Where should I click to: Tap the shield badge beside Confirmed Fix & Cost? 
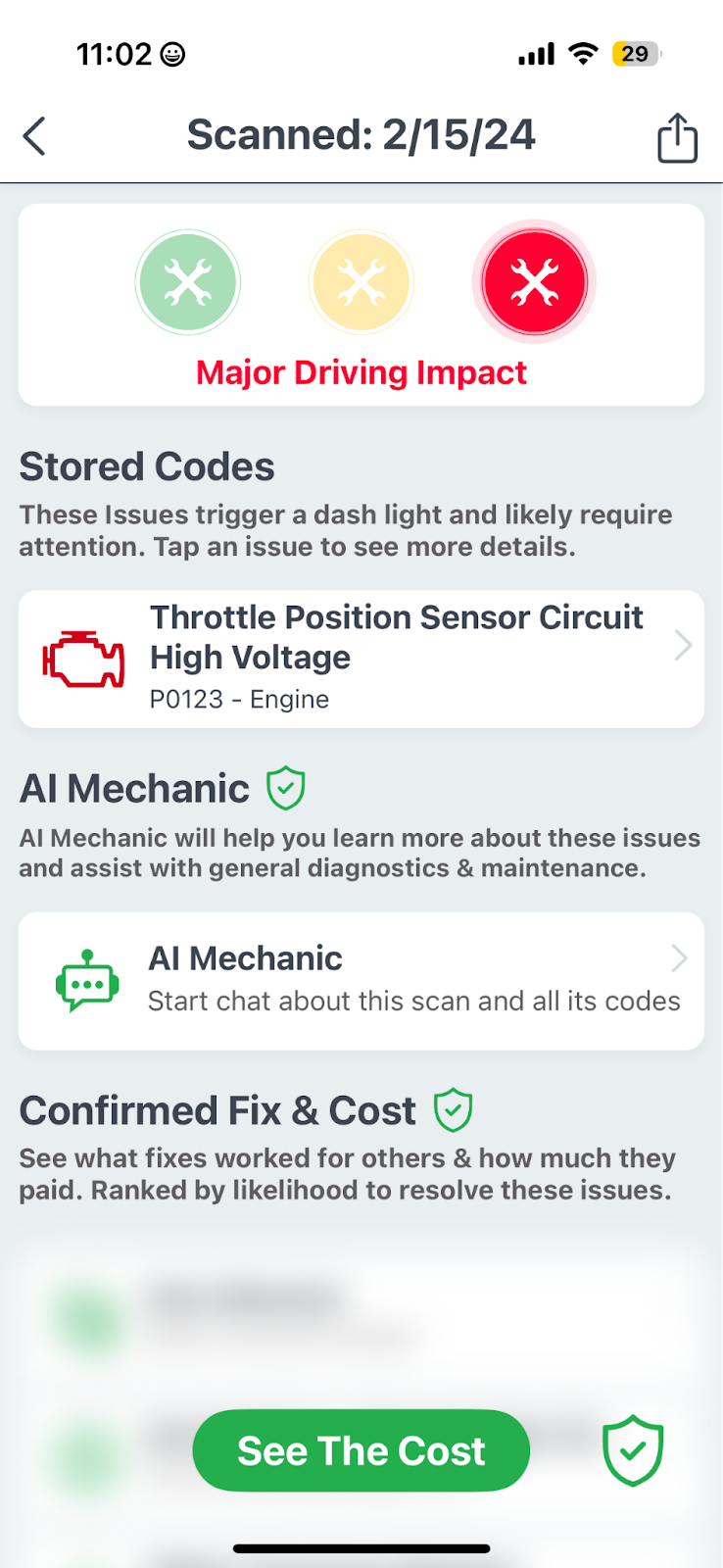tap(453, 1108)
